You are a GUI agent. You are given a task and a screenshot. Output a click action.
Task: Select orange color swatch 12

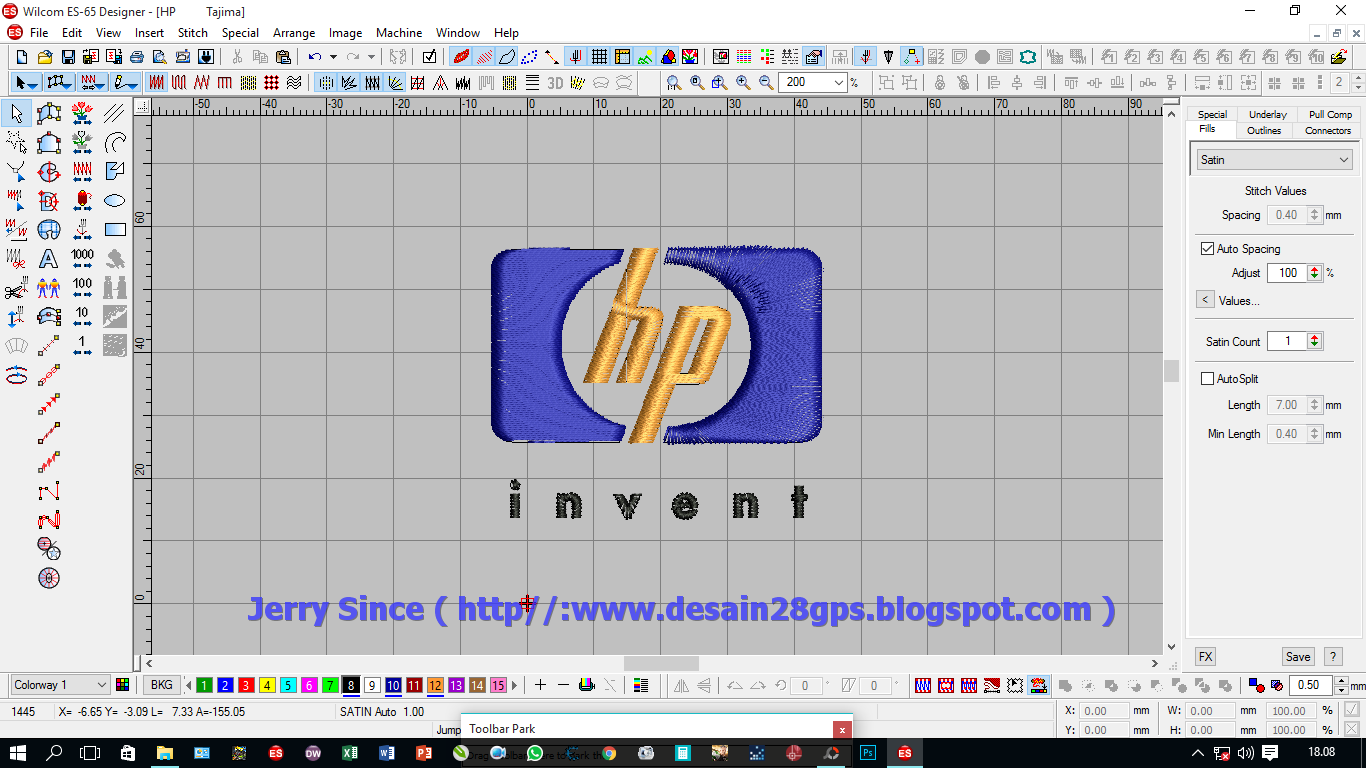click(435, 685)
